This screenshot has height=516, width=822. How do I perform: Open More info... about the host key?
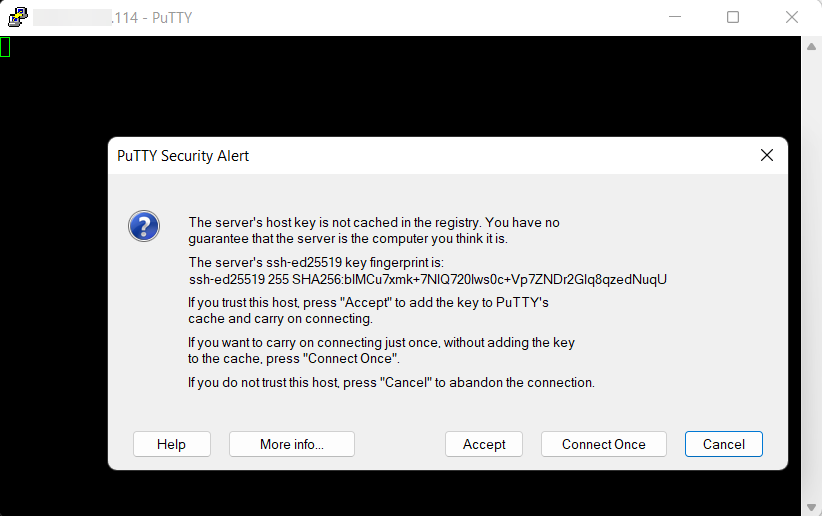pyautogui.click(x=291, y=444)
